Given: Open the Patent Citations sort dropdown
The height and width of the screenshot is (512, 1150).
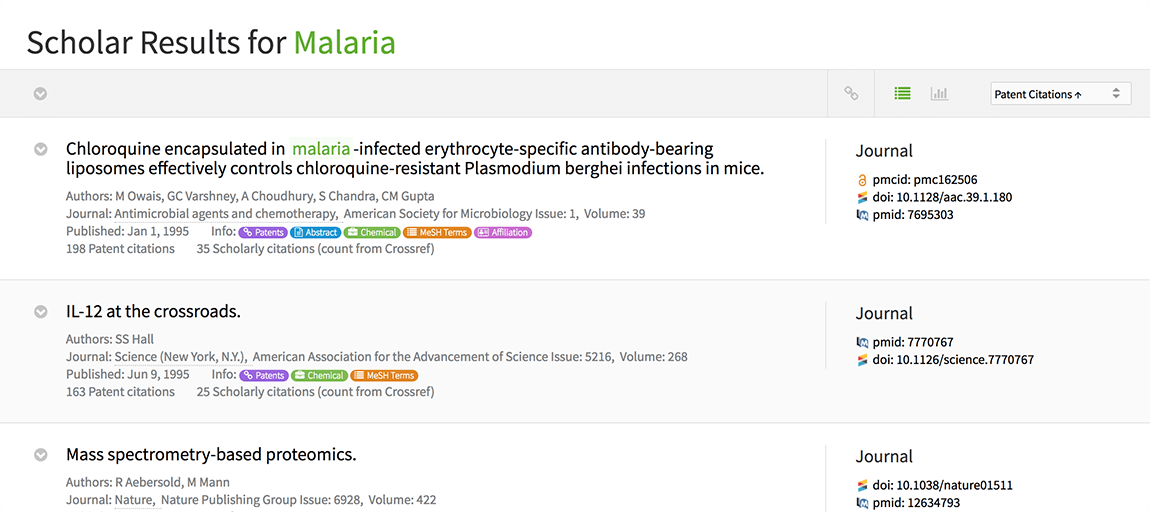Looking at the screenshot, I should point(1060,94).
